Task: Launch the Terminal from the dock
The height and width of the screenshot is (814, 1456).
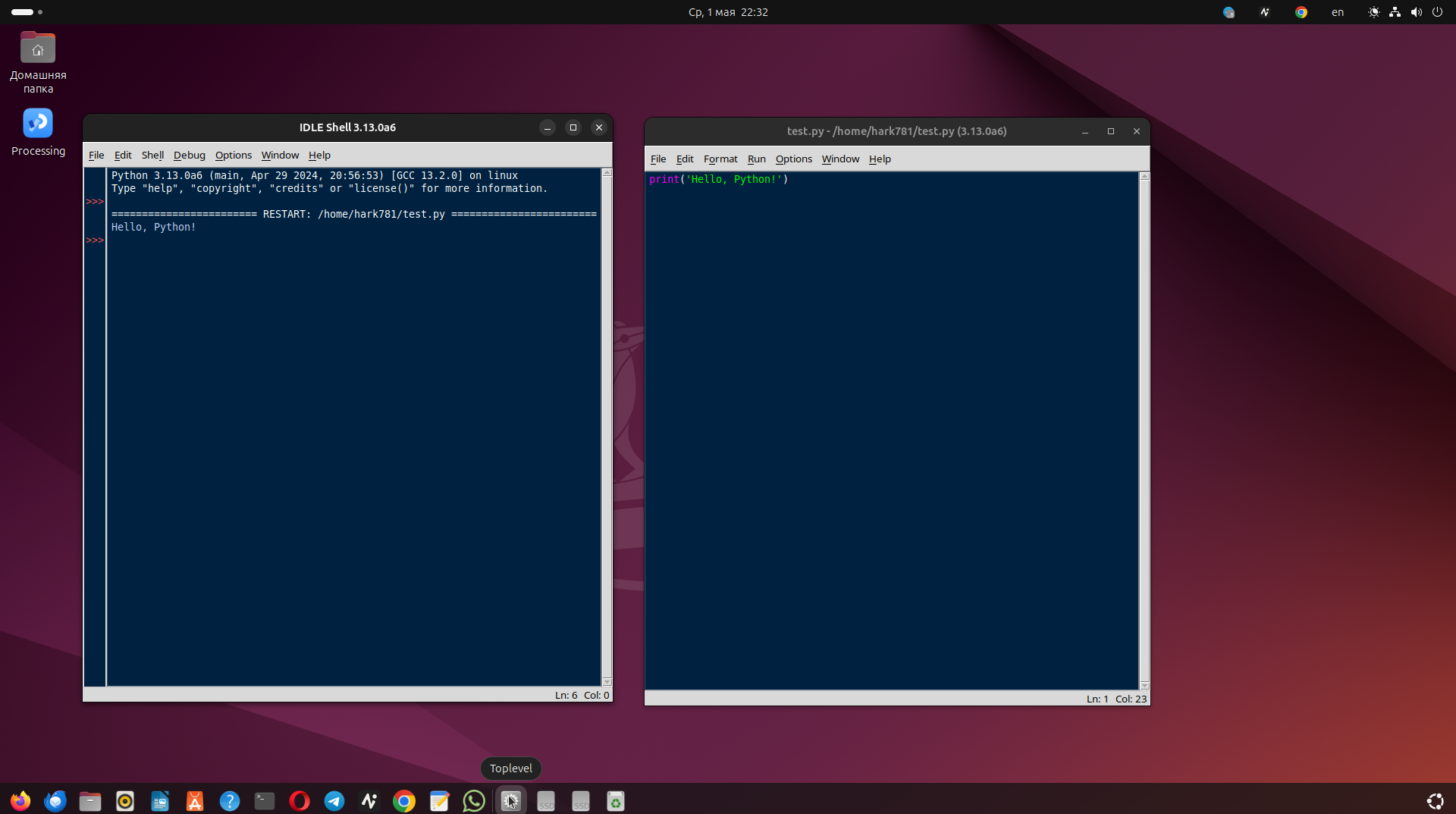Action: point(265,801)
